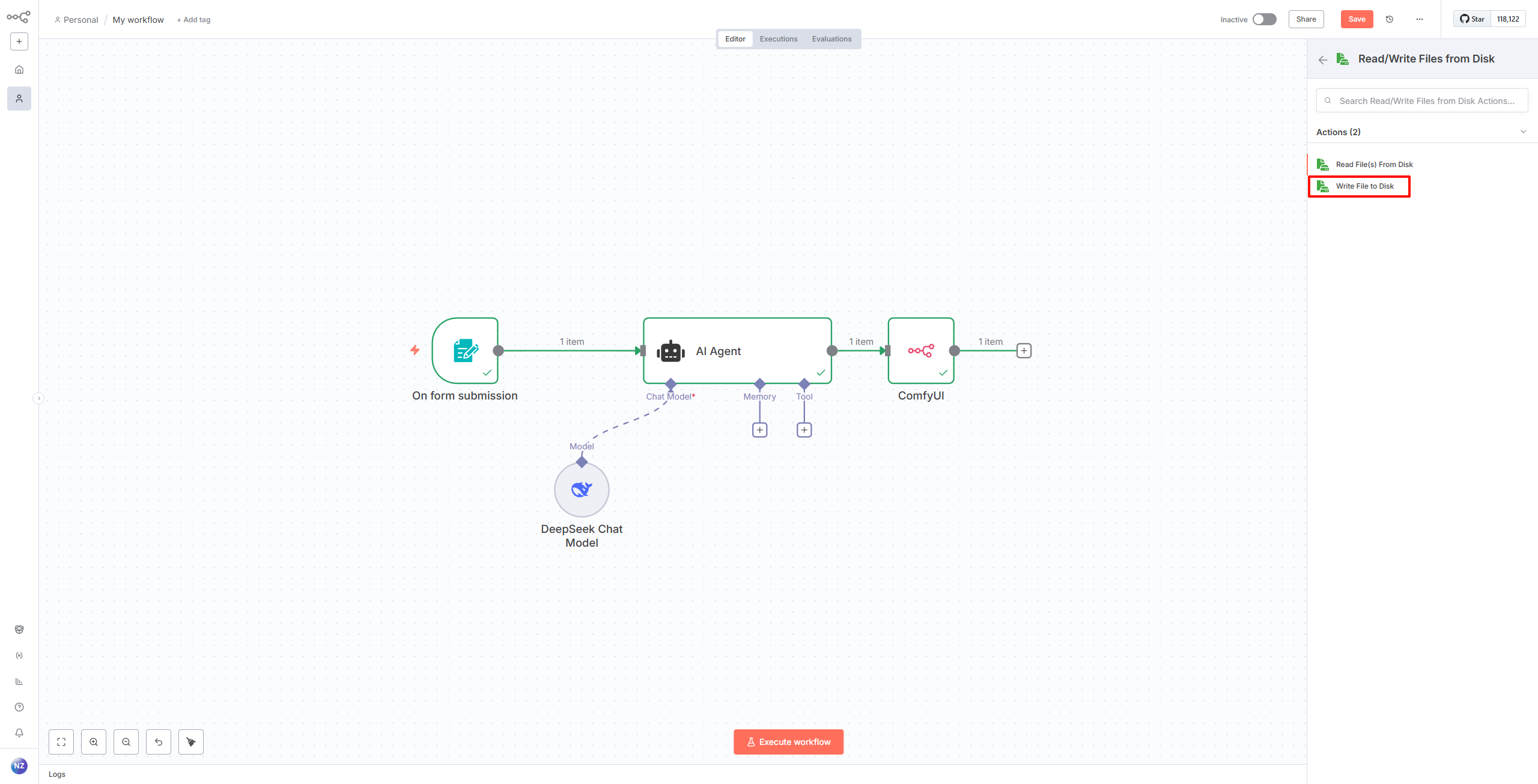The height and width of the screenshot is (784, 1538).
Task: Open the Help question mark icon
Action: [x=19, y=707]
